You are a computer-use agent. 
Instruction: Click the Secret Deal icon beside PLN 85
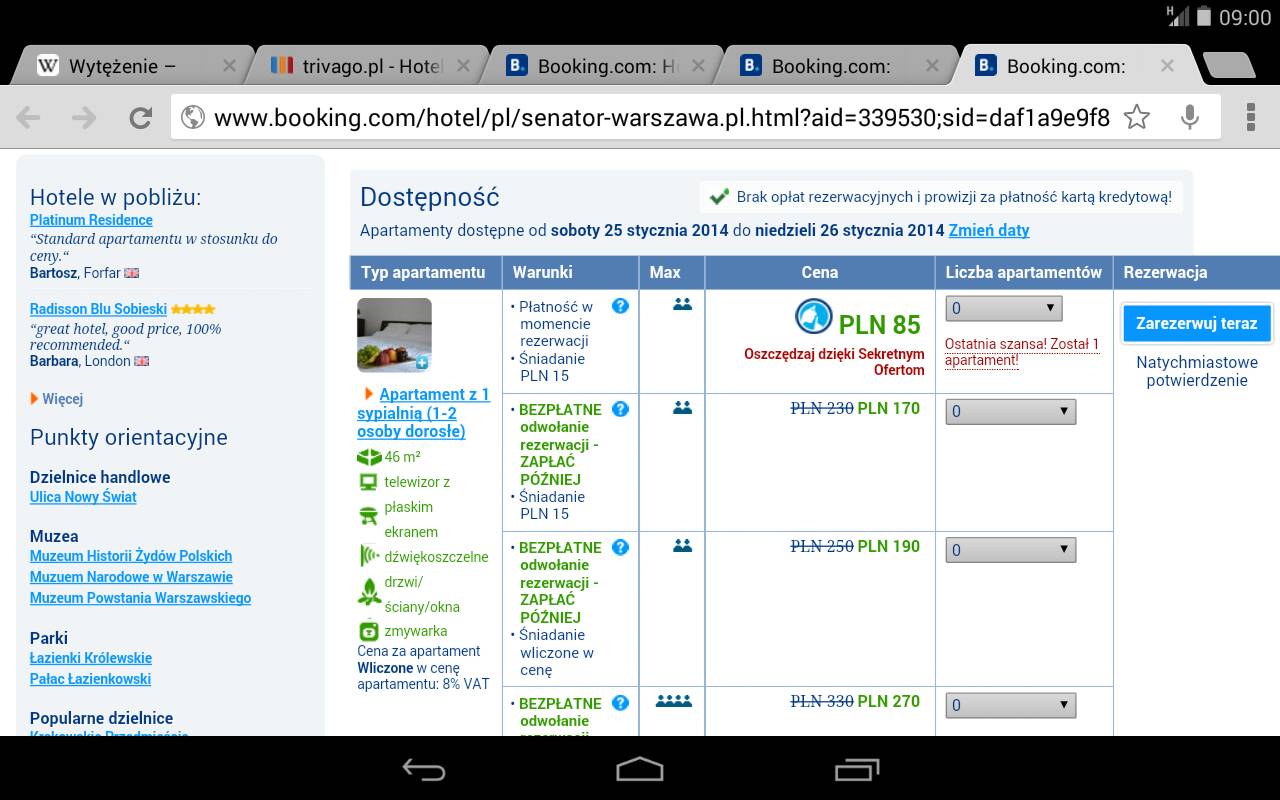(x=814, y=317)
